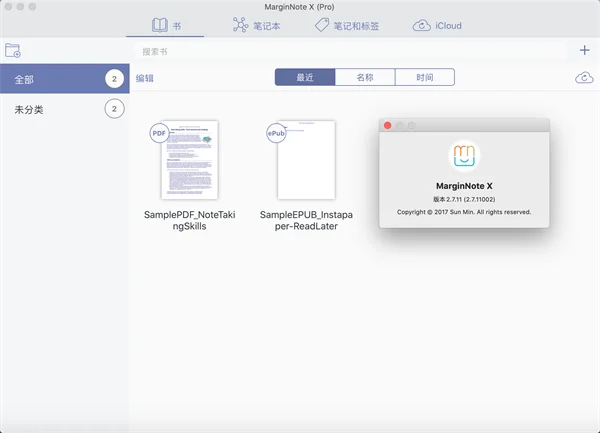Click the ePub badge on the second book
Viewport: 600px width, 433px height.
point(276,133)
